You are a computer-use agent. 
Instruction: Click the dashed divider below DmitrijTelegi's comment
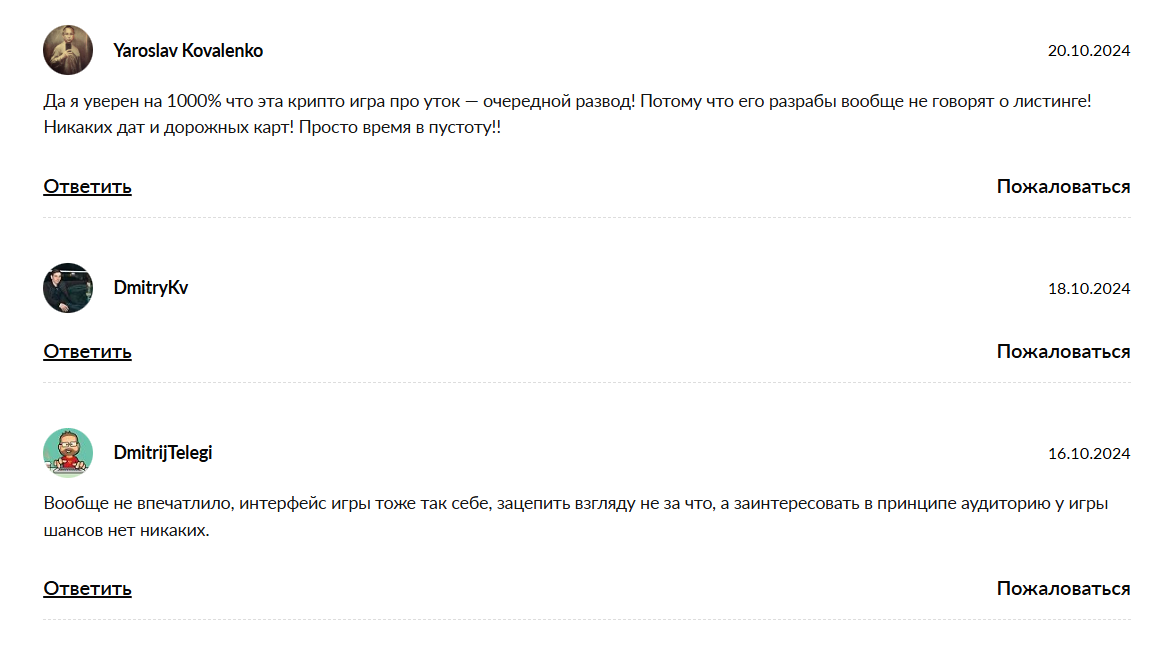tap(587, 620)
